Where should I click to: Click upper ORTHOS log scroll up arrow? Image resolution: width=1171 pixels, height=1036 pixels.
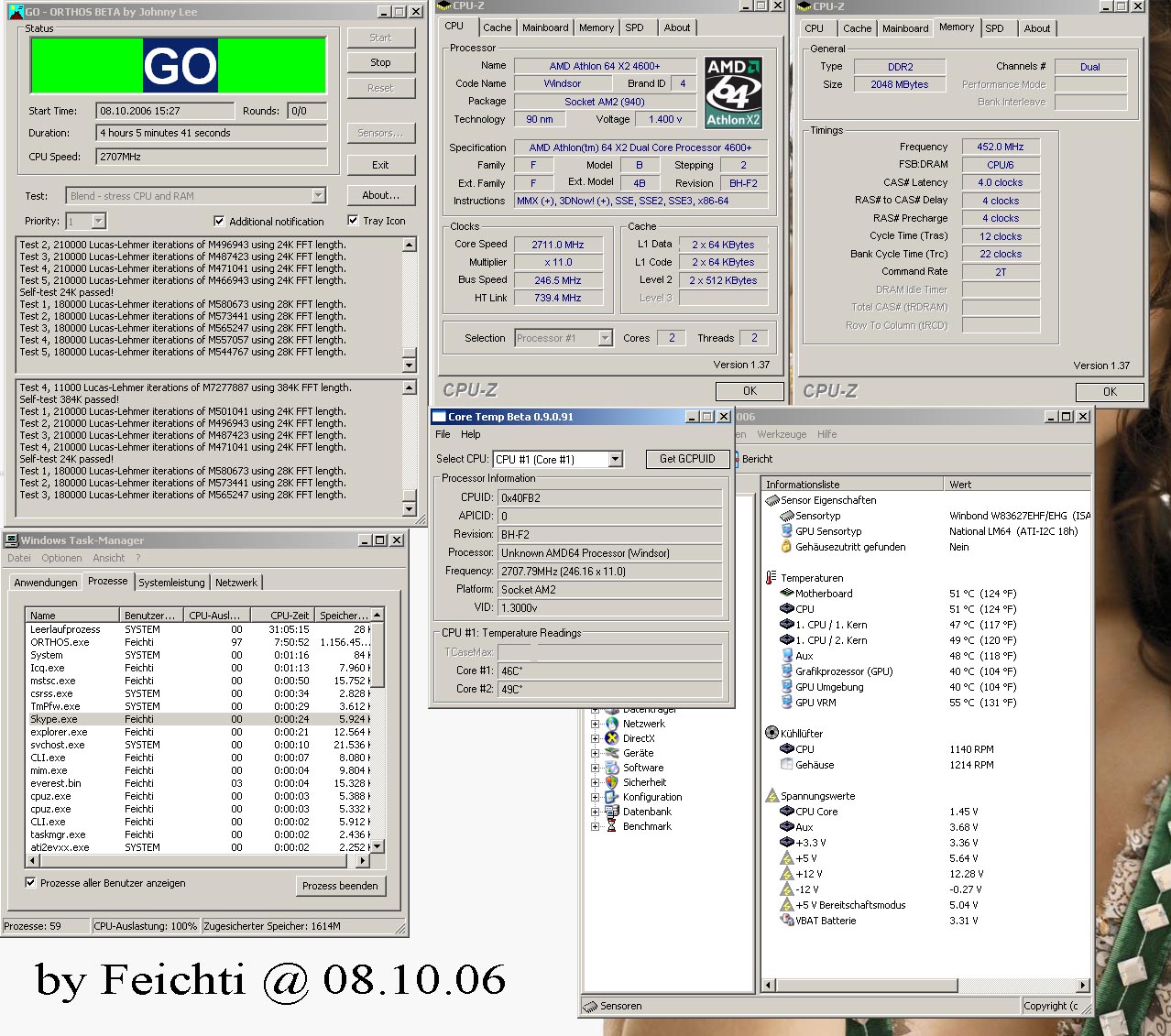(410, 245)
